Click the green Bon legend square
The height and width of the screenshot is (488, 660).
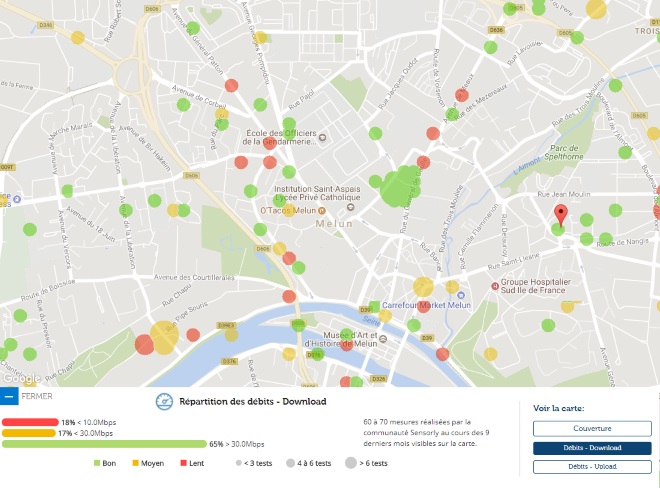coord(97,463)
